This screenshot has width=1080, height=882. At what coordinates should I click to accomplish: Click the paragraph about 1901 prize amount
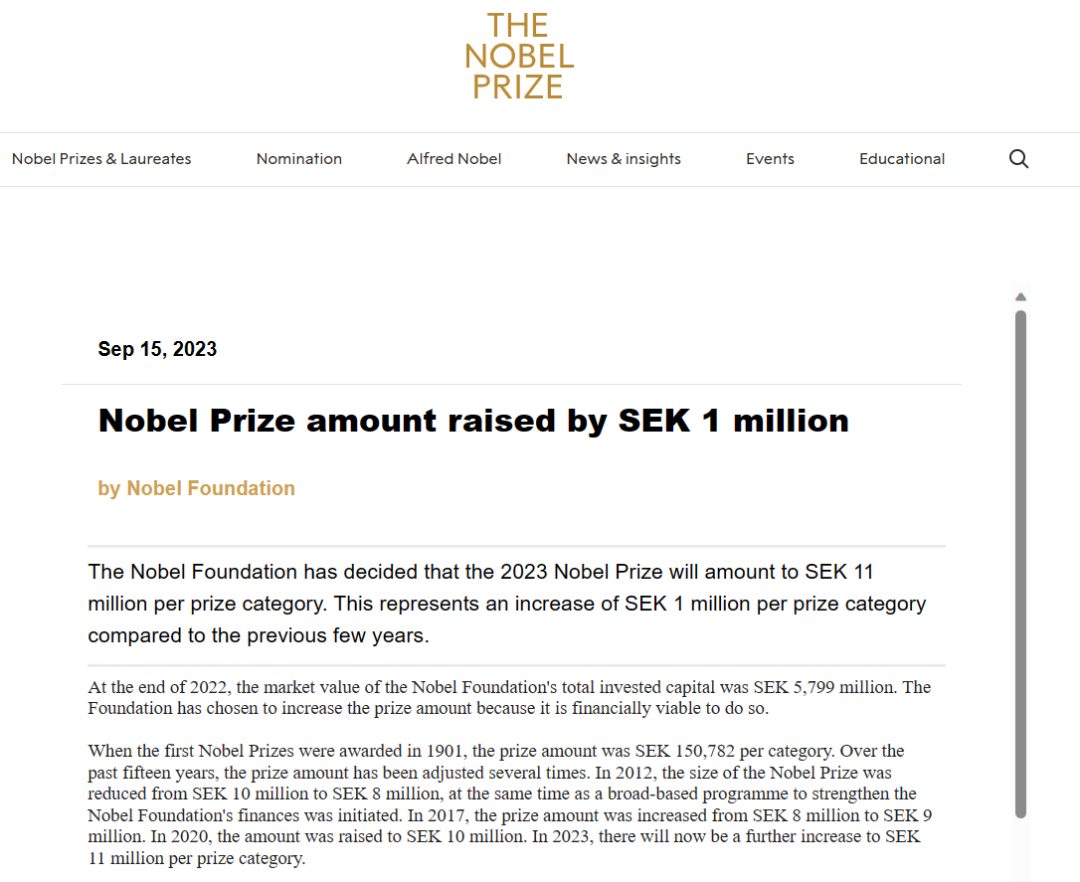point(510,804)
